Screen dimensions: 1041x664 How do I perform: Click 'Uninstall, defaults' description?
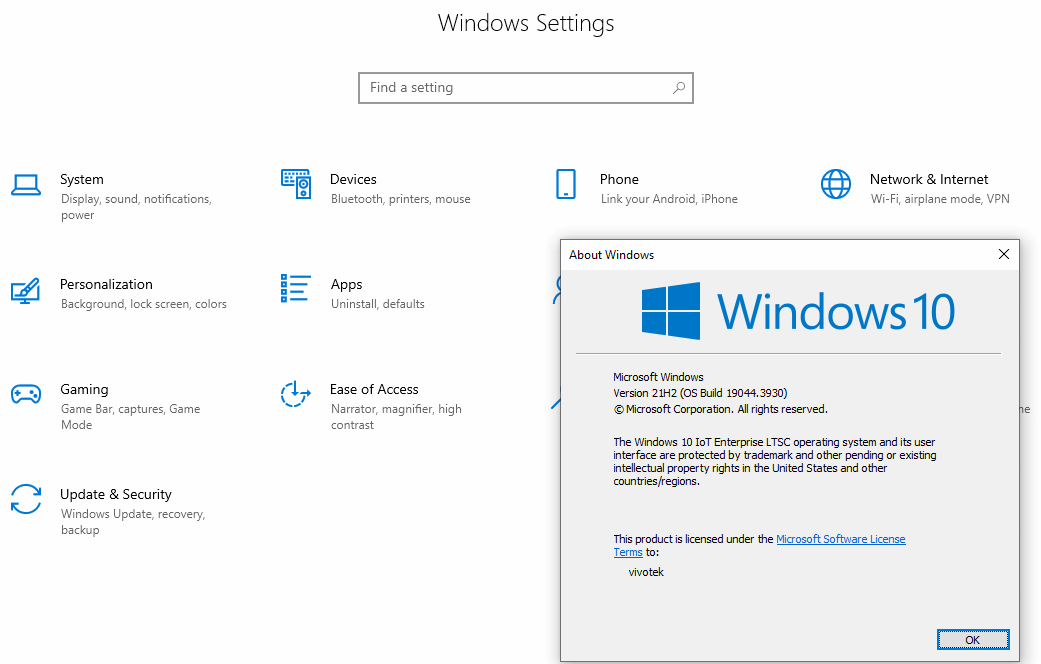click(x=378, y=303)
